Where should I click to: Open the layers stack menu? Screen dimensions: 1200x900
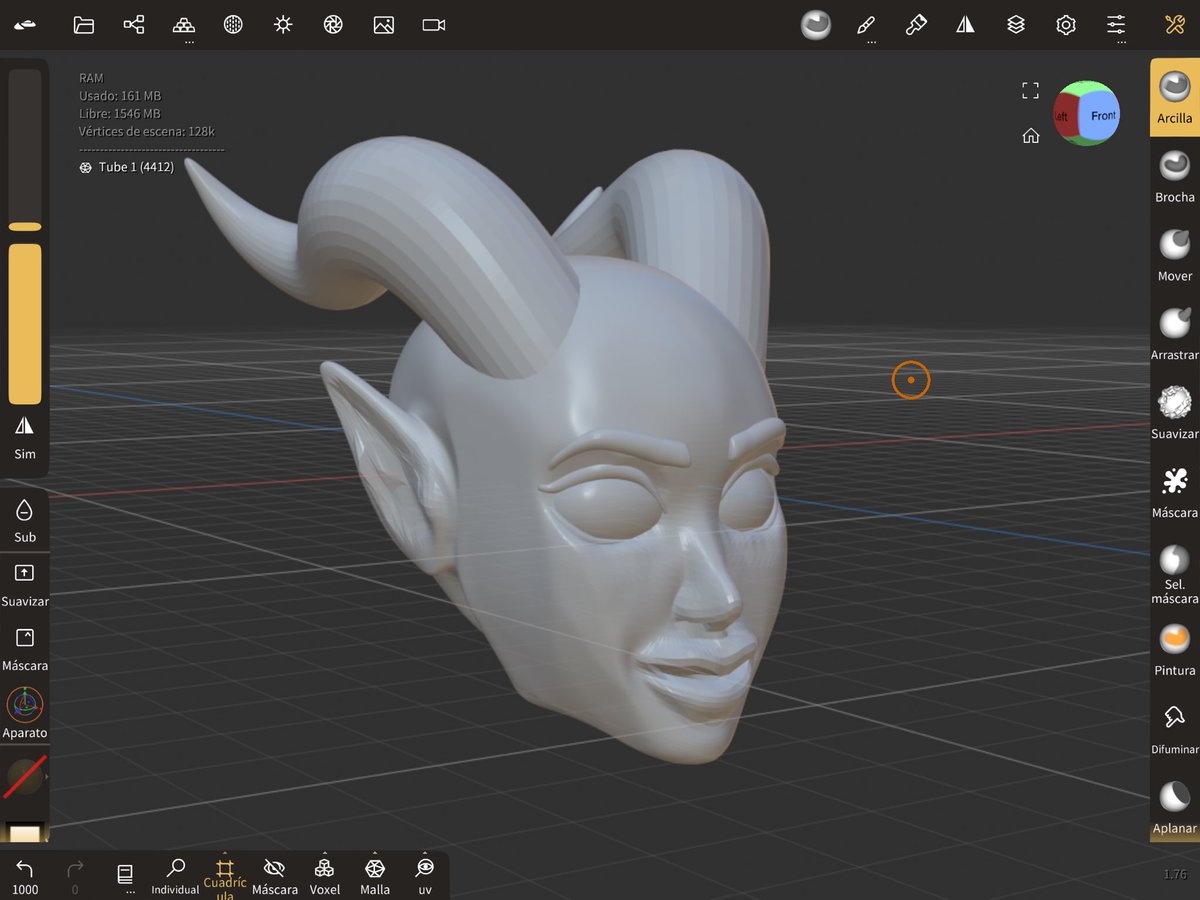[1016, 25]
